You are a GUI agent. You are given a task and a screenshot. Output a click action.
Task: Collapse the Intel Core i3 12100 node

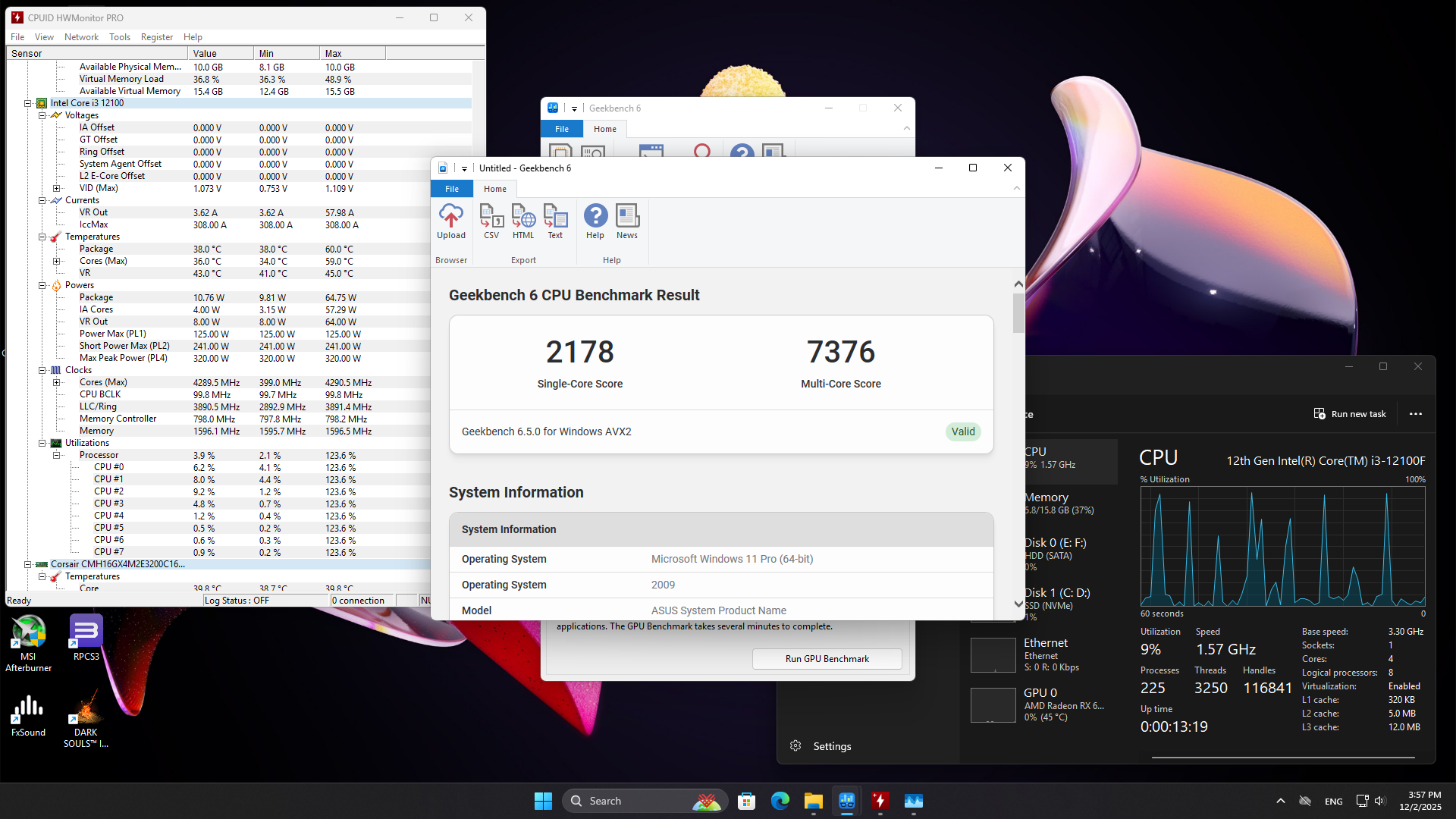28,103
